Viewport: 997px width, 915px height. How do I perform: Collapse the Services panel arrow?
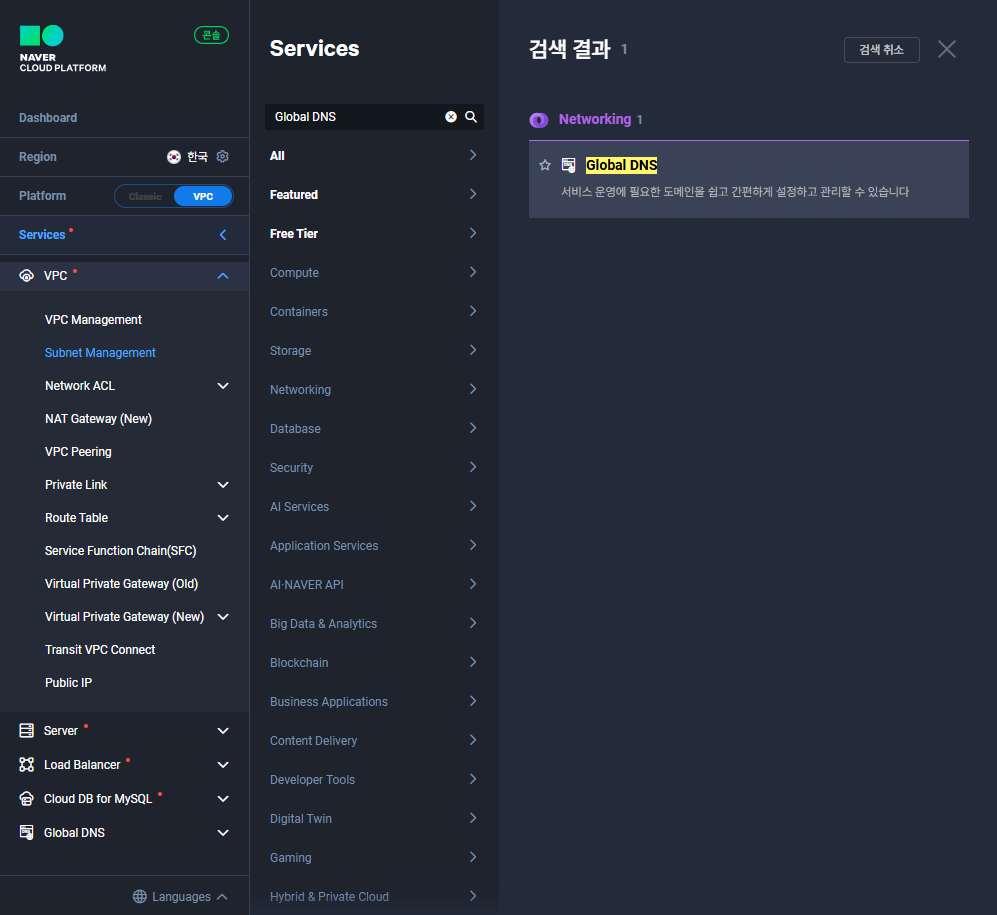(223, 235)
